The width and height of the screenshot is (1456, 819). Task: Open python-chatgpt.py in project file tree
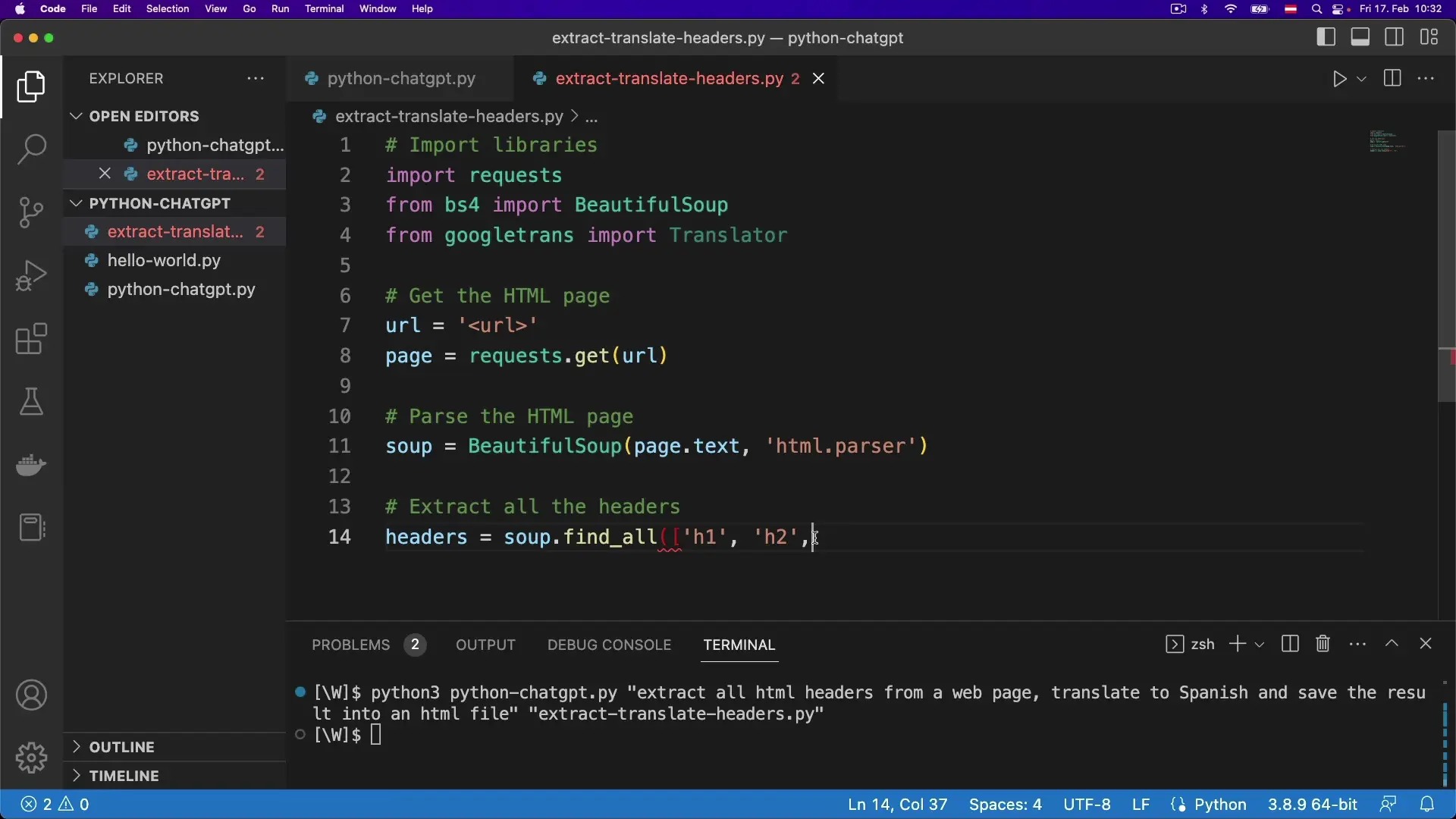[181, 290]
